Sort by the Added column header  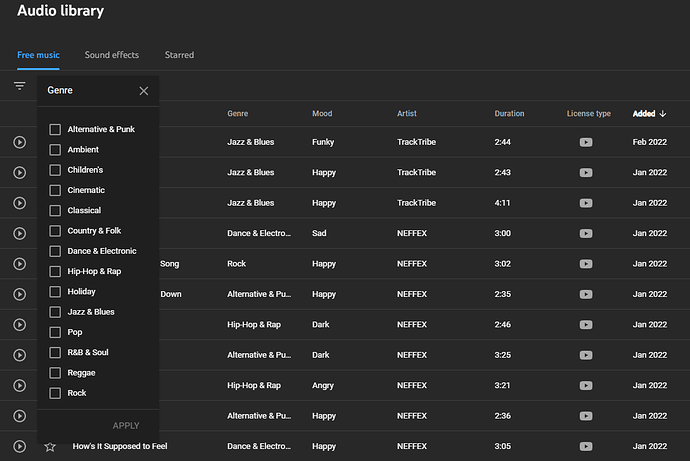point(644,113)
